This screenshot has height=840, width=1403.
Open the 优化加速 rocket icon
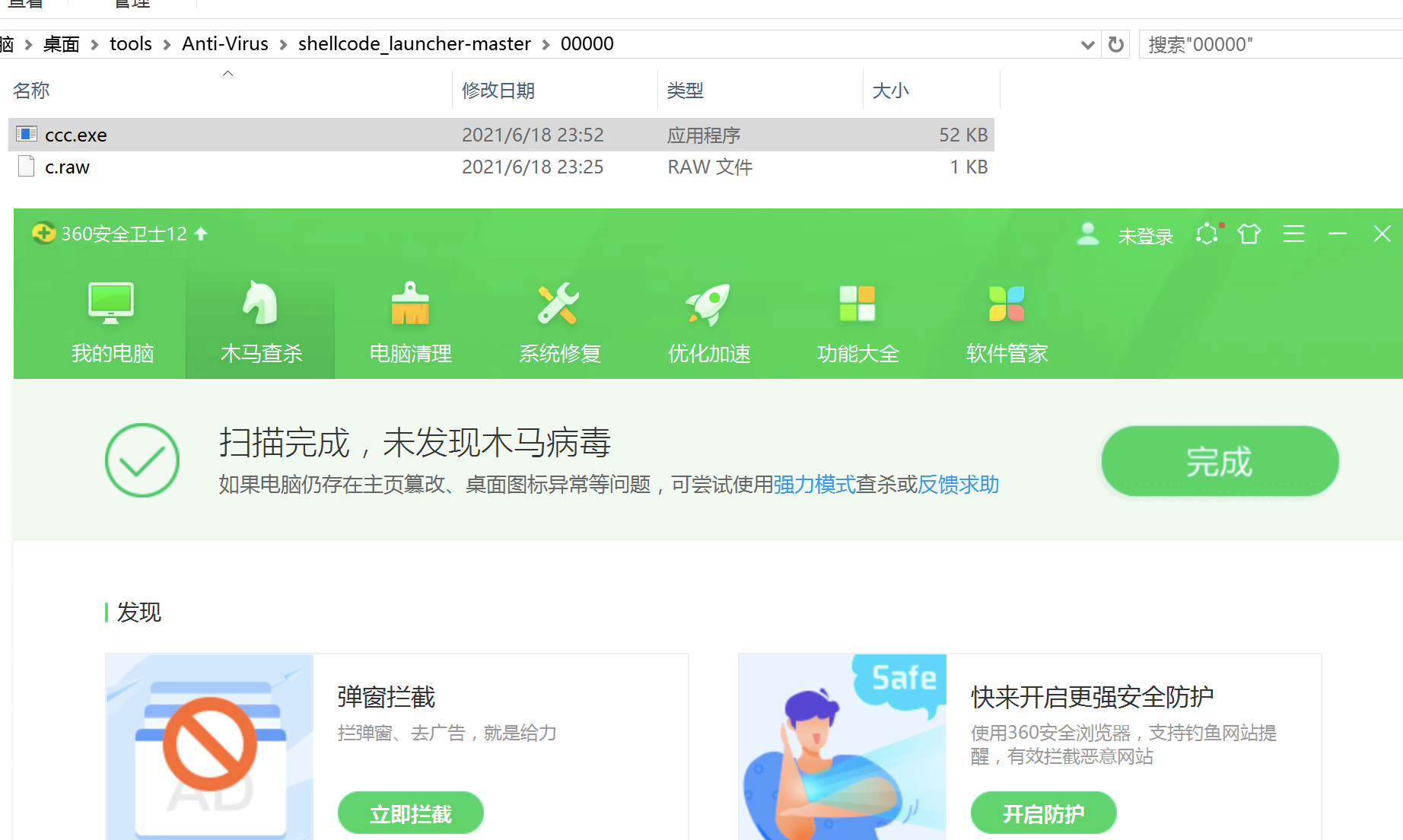[708, 304]
